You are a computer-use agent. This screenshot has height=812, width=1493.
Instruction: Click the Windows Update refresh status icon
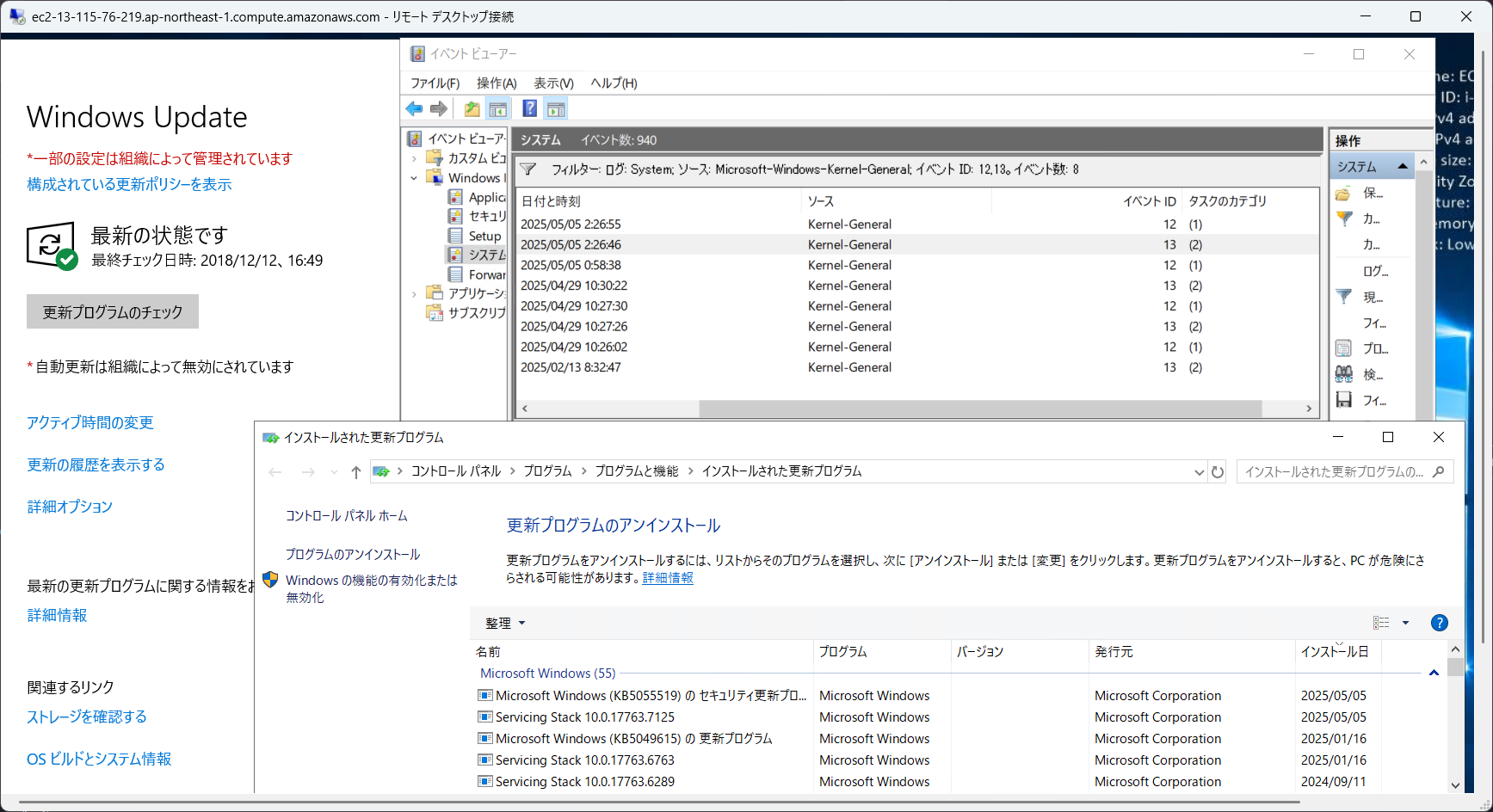(52, 247)
